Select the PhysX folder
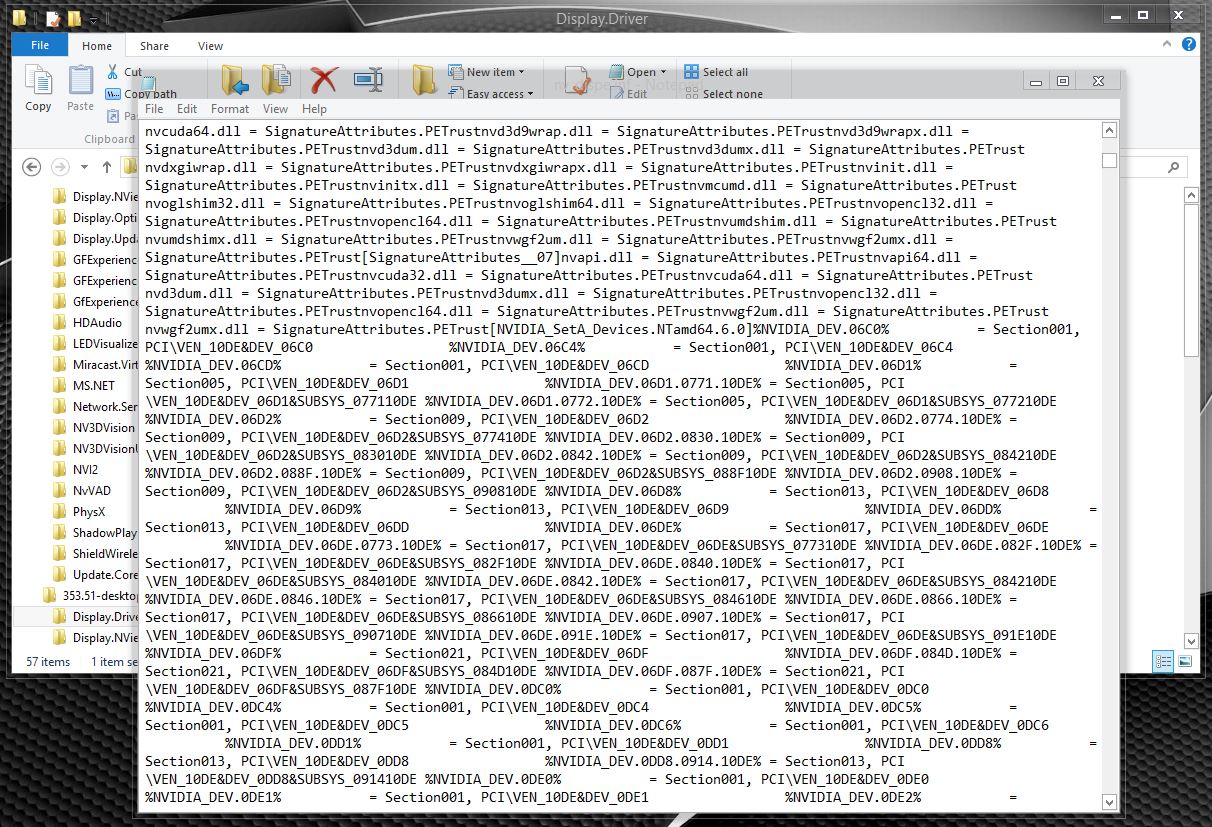Viewport: 1212px width, 827px height. pyautogui.click(x=80, y=511)
